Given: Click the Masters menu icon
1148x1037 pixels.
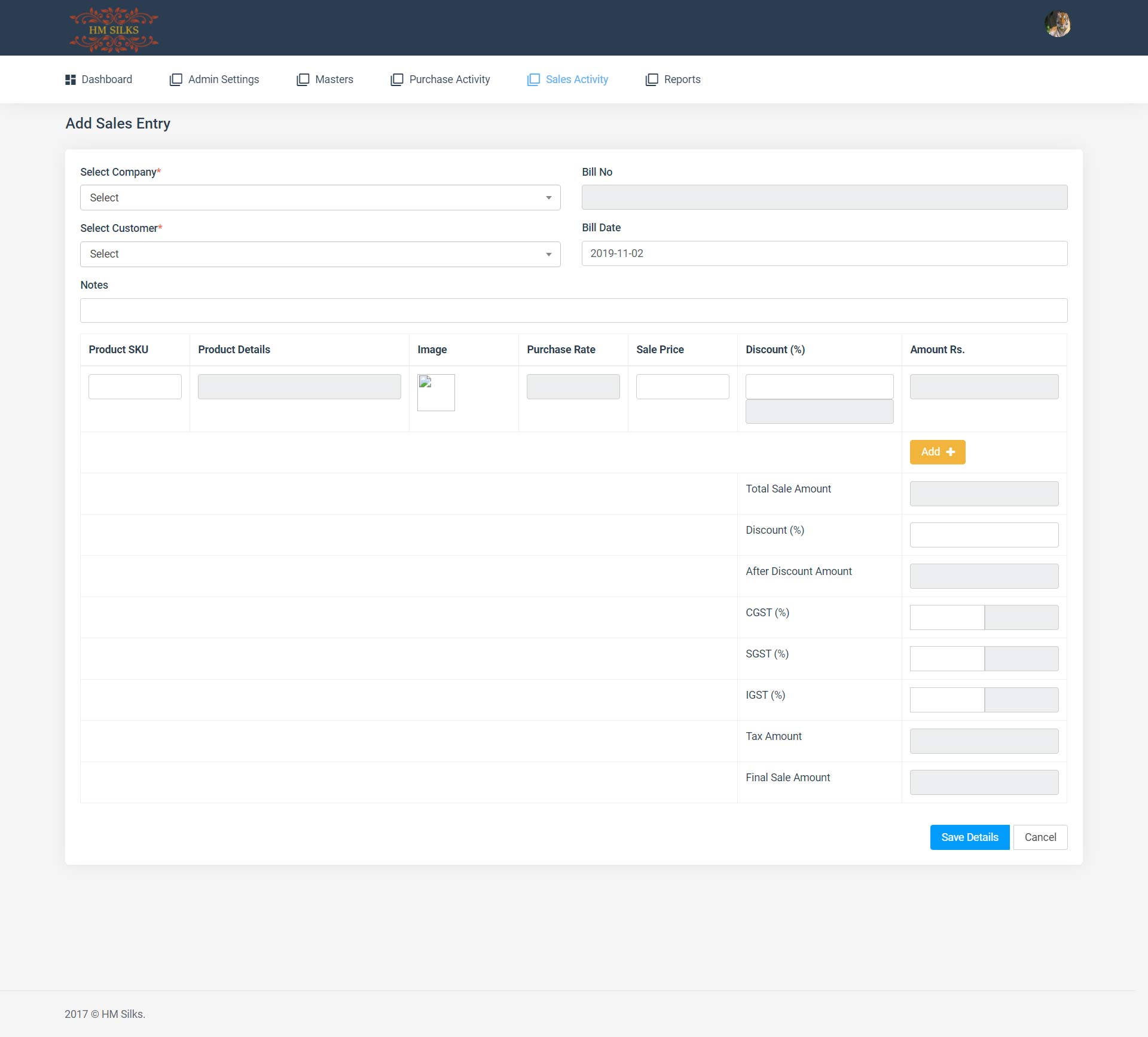Looking at the screenshot, I should pos(303,79).
